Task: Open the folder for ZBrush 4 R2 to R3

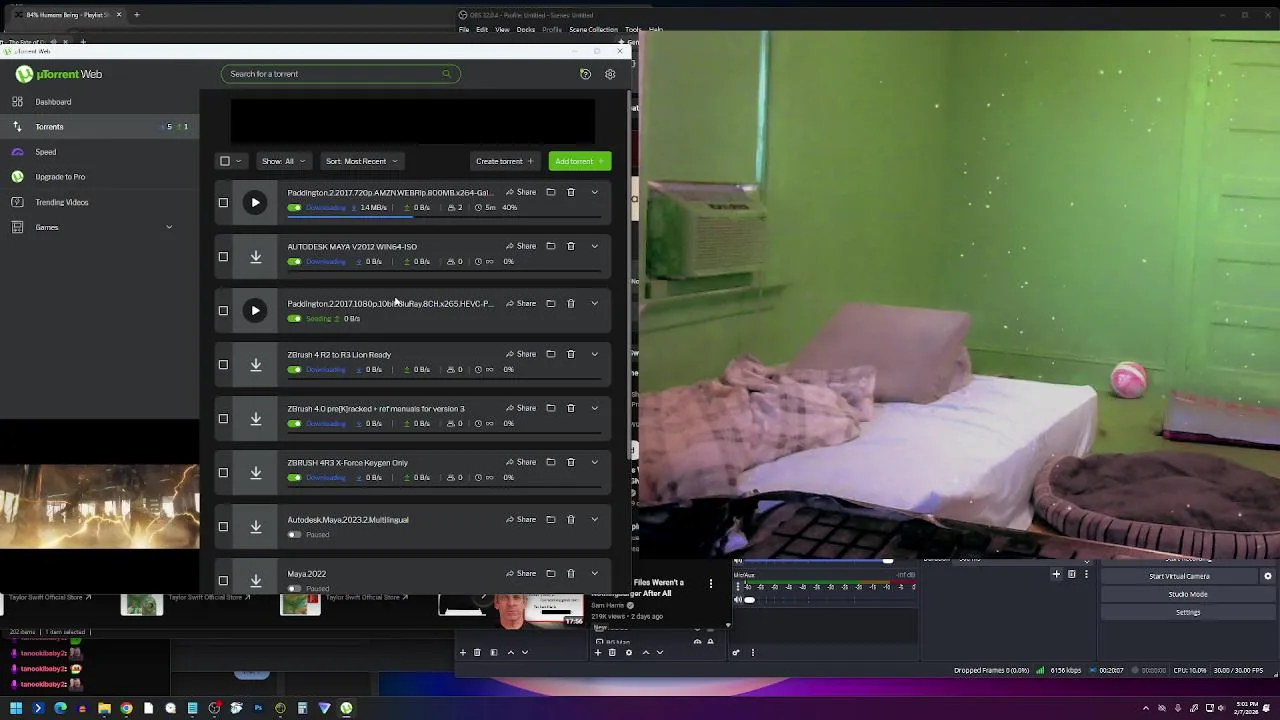Action: coord(550,354)
